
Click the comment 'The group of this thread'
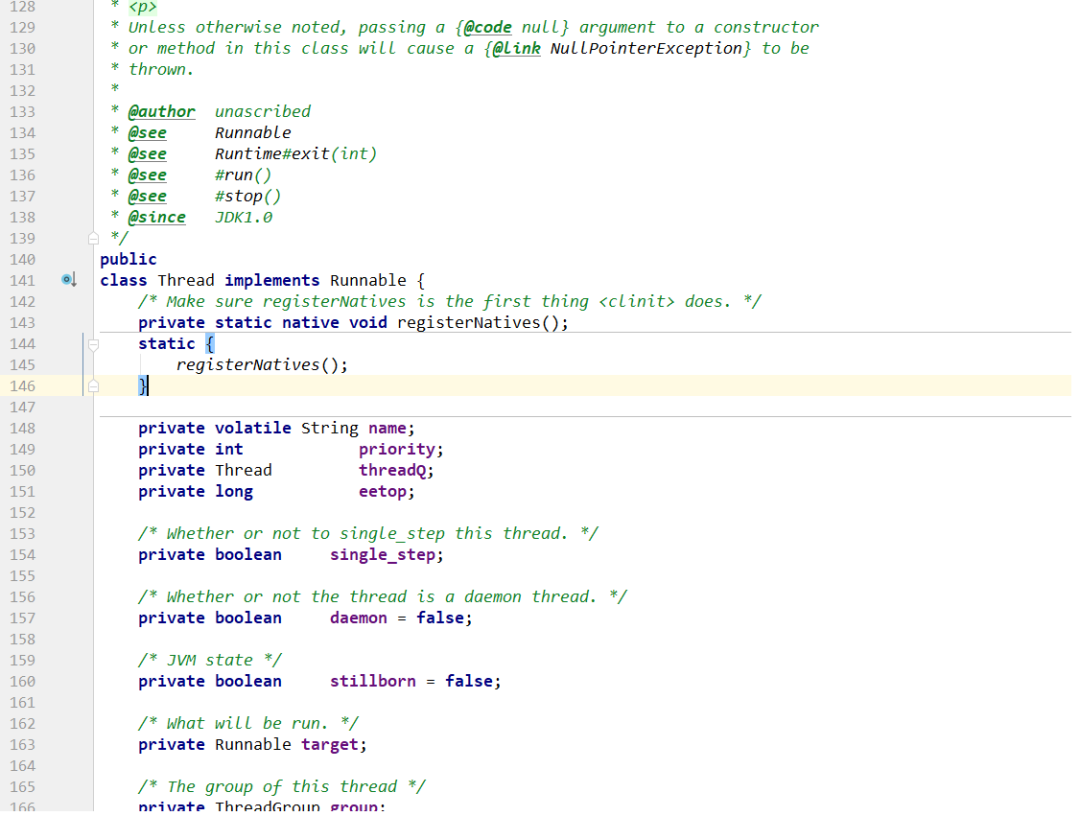(282, 787)
